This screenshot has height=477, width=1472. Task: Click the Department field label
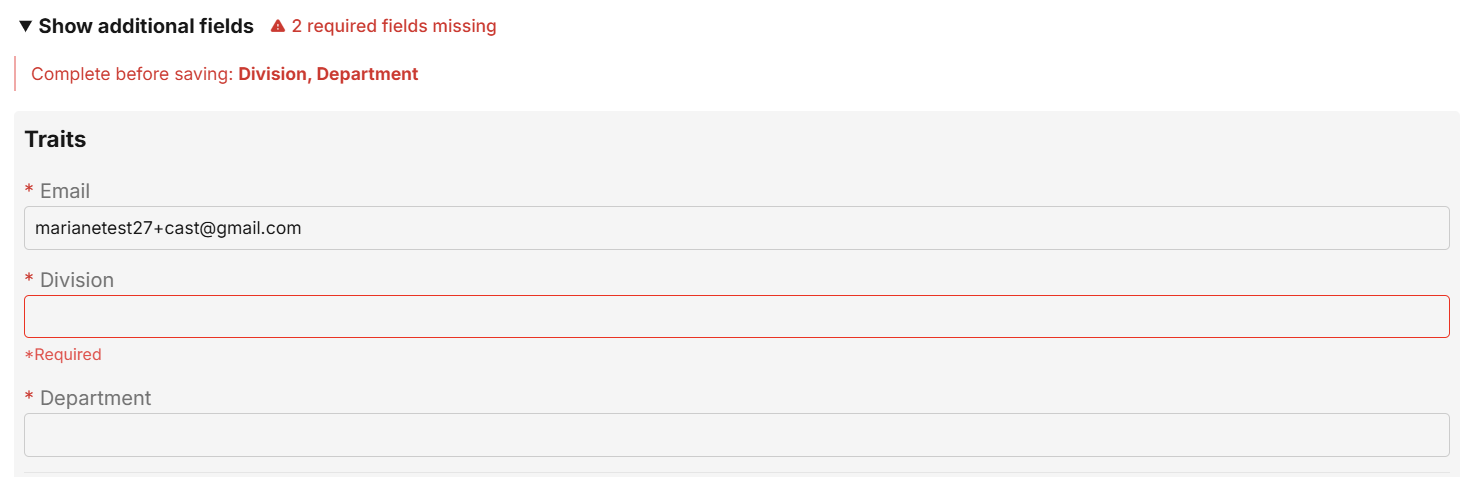click(x=95, y=398)
